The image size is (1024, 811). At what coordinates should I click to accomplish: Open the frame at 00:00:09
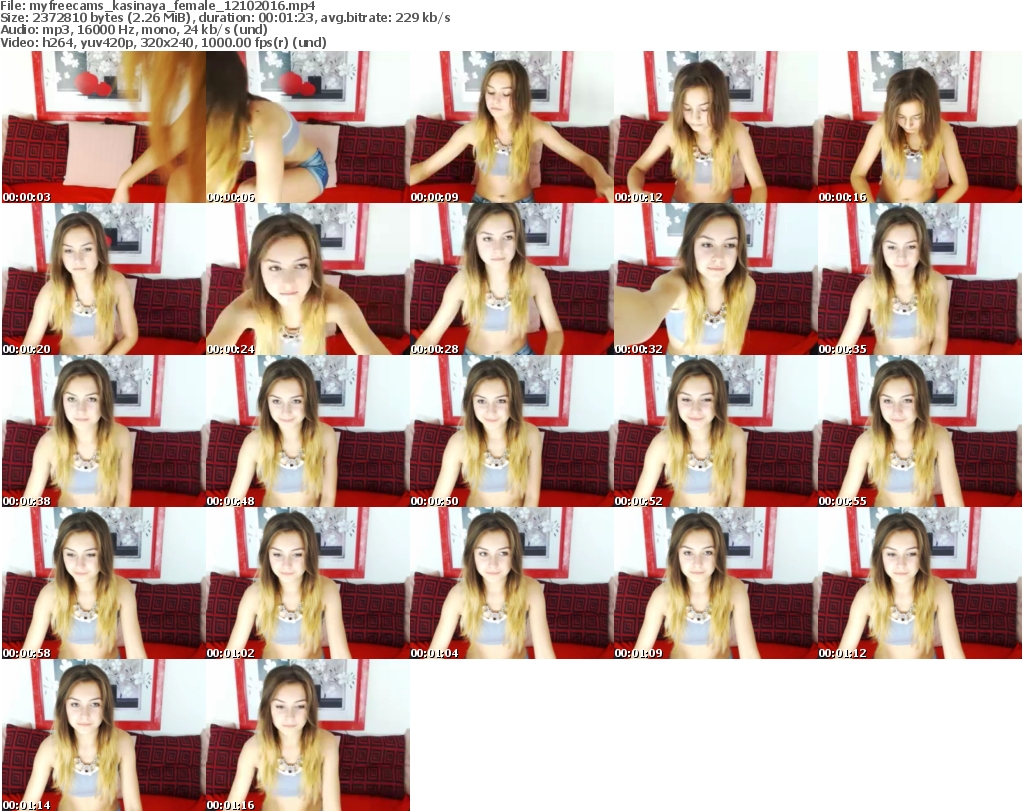coord(511,127)
